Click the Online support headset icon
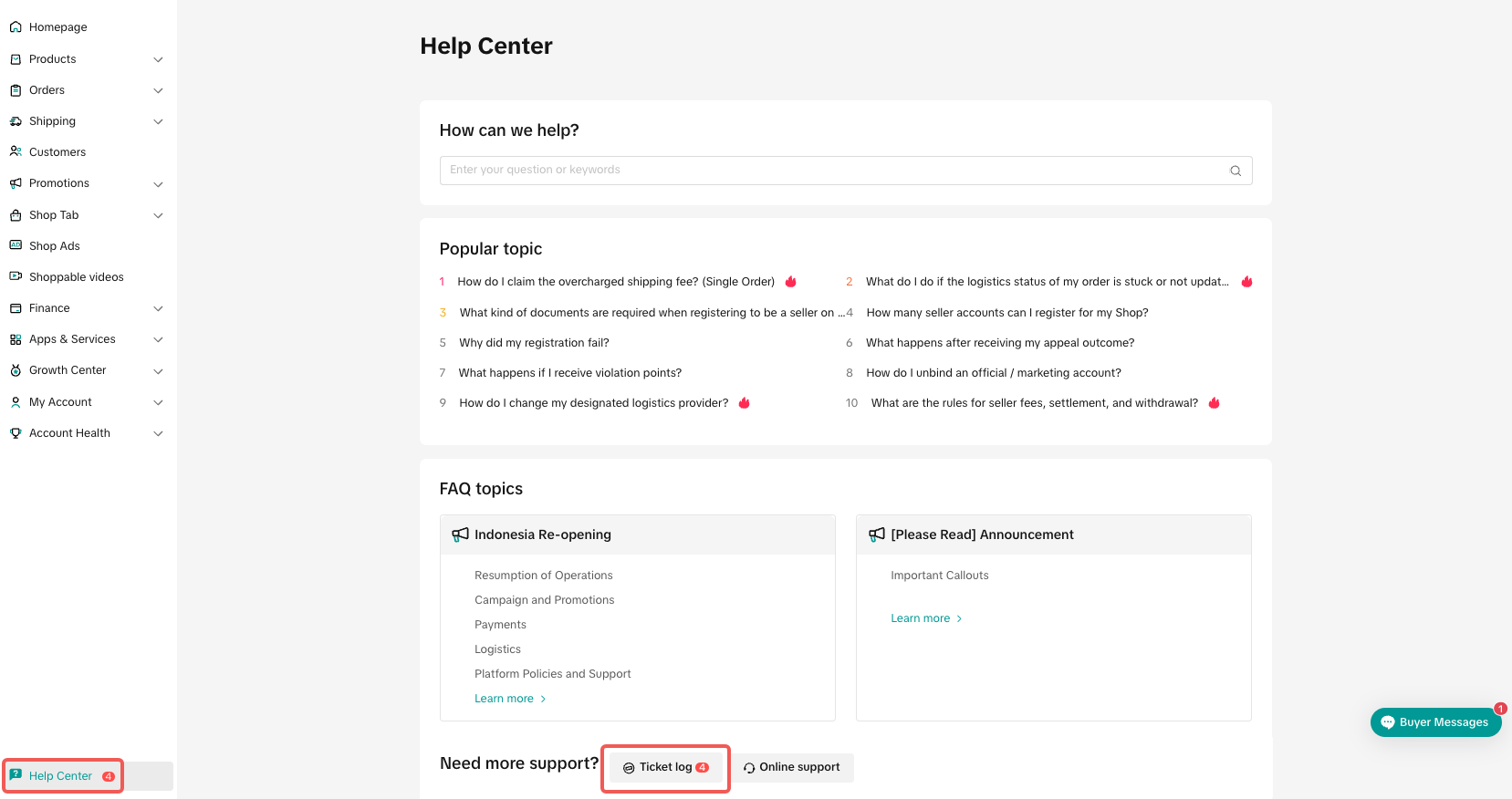Viewport: 1512px width, 799px height. pos(749,768)
